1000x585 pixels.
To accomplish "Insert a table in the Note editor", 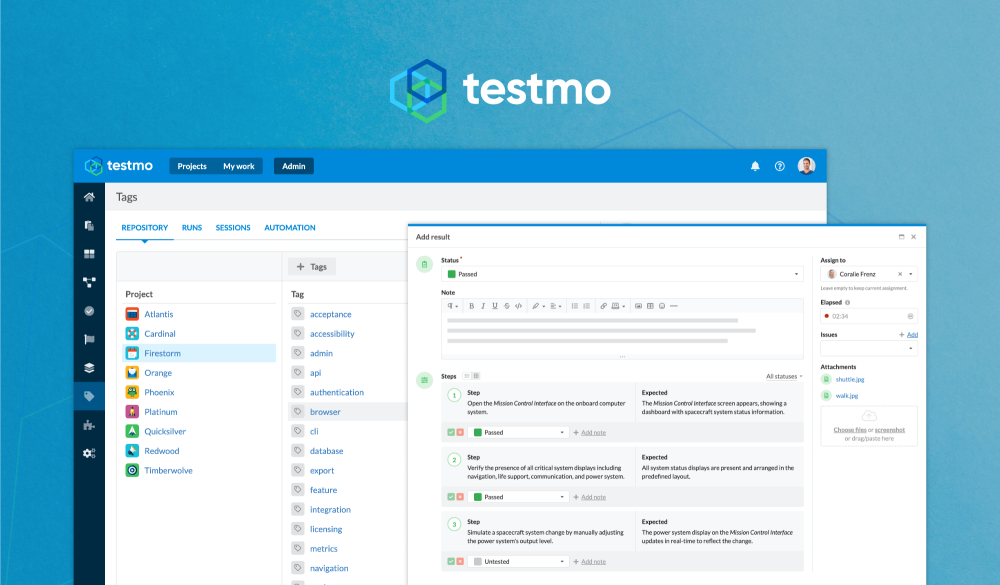I will coord(650,306).
